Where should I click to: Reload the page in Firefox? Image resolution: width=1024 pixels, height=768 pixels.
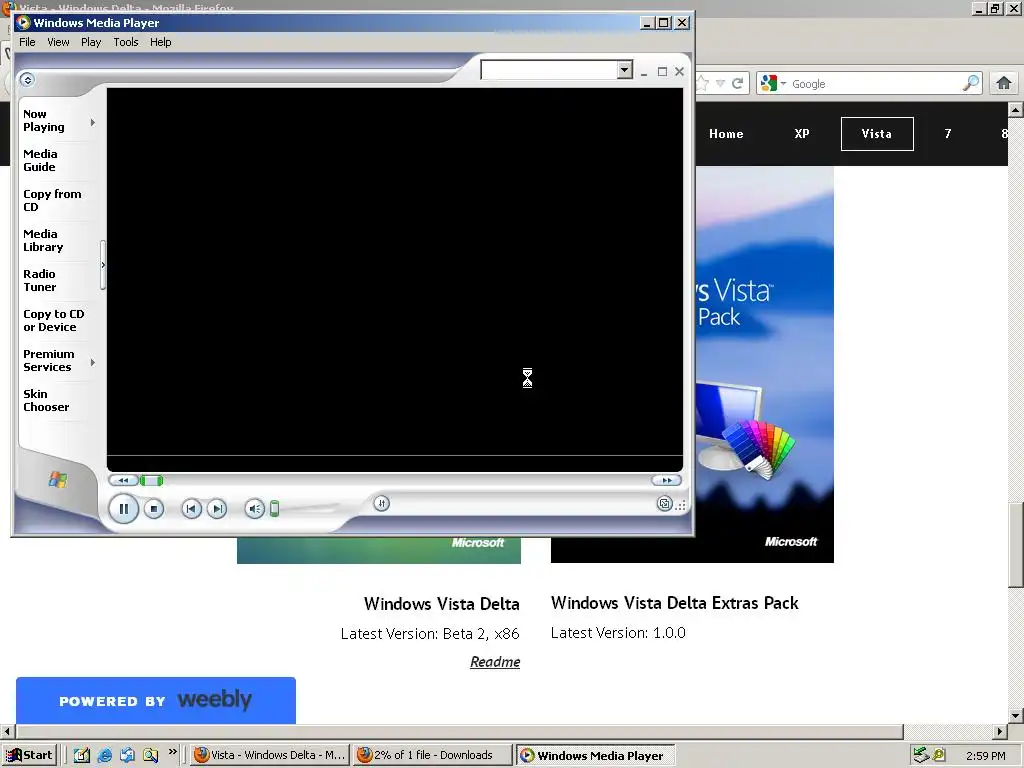pyautogui.click(x=738, y=83)
